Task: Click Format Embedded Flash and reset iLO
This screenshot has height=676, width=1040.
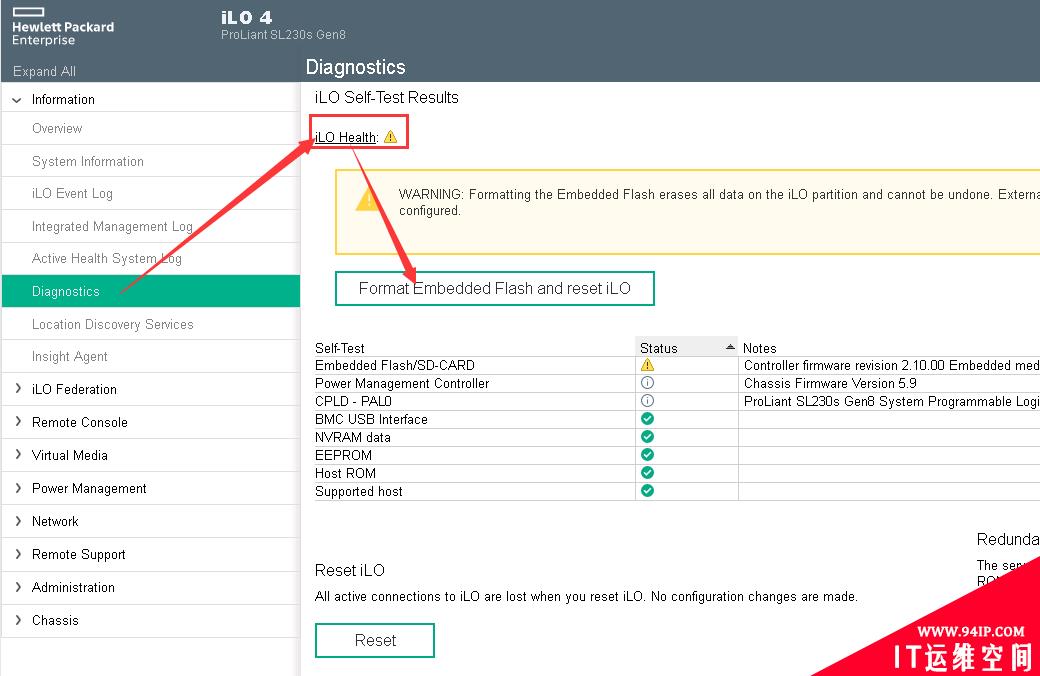Action: [x=495, y=289]
